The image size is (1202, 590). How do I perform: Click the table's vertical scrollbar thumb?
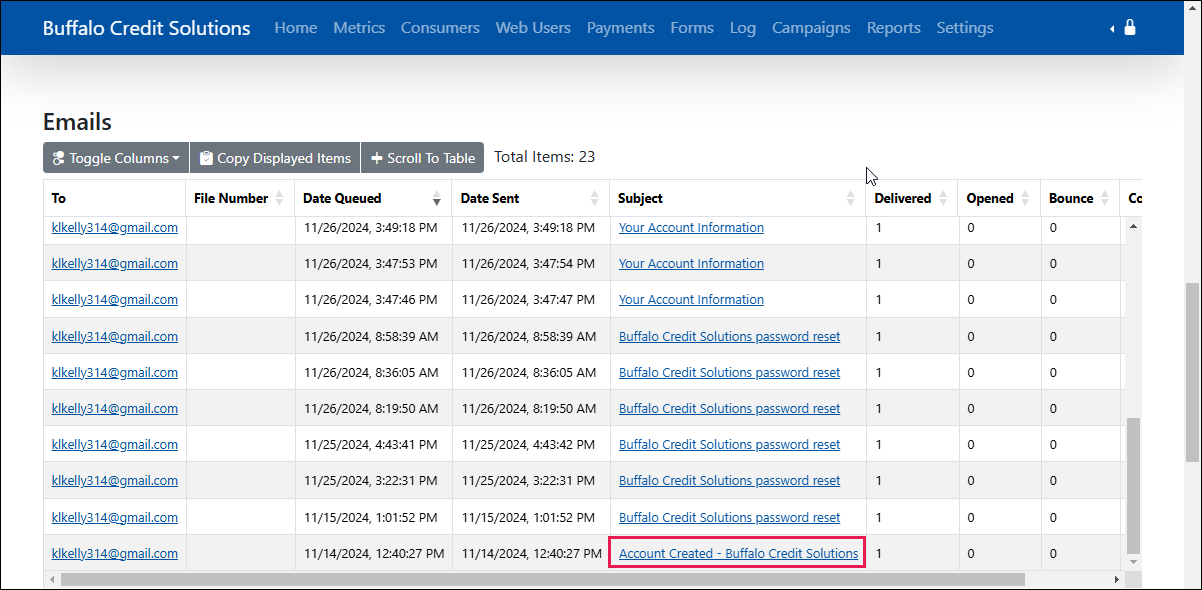1132,485
